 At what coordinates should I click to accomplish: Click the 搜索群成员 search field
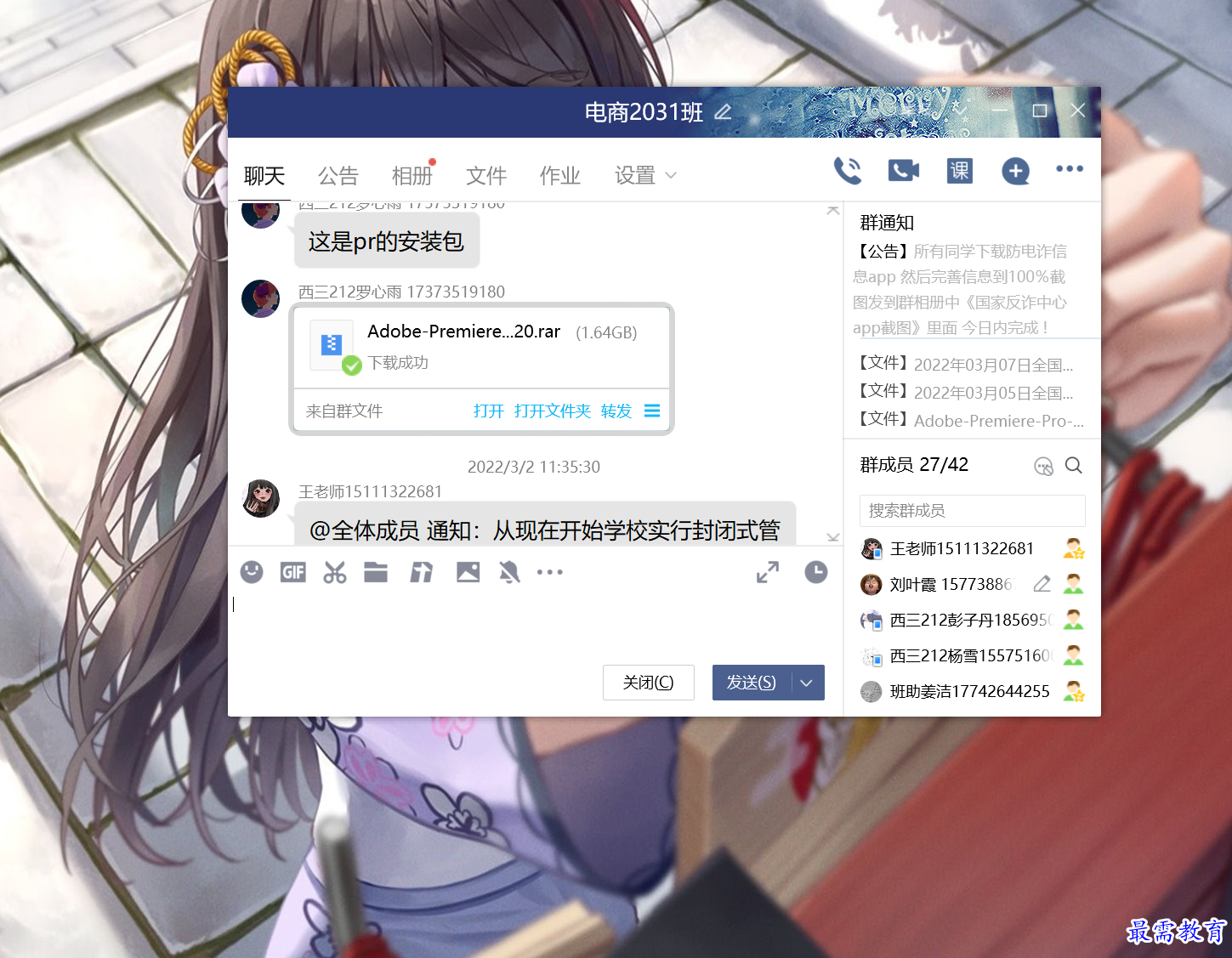[x=972, y=511]
